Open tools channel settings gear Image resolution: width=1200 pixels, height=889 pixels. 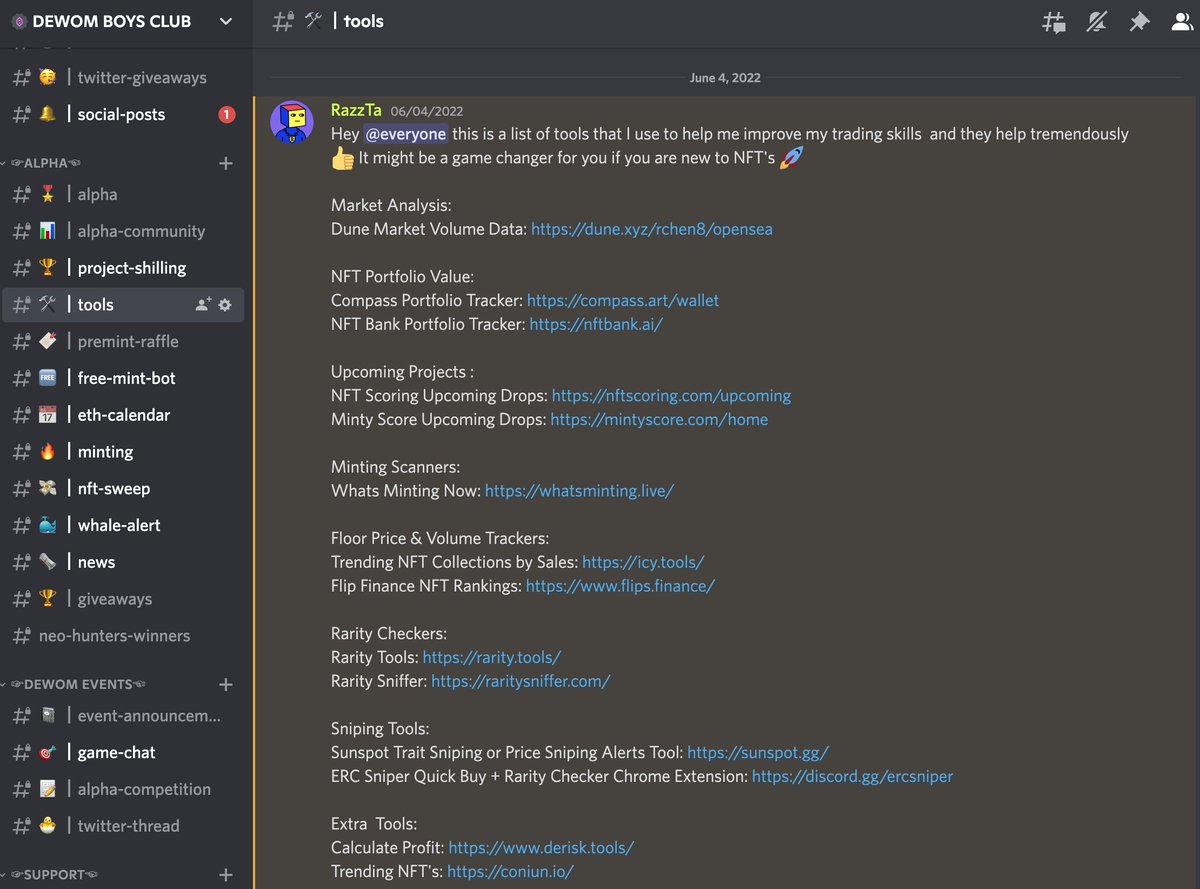(225, 305)
